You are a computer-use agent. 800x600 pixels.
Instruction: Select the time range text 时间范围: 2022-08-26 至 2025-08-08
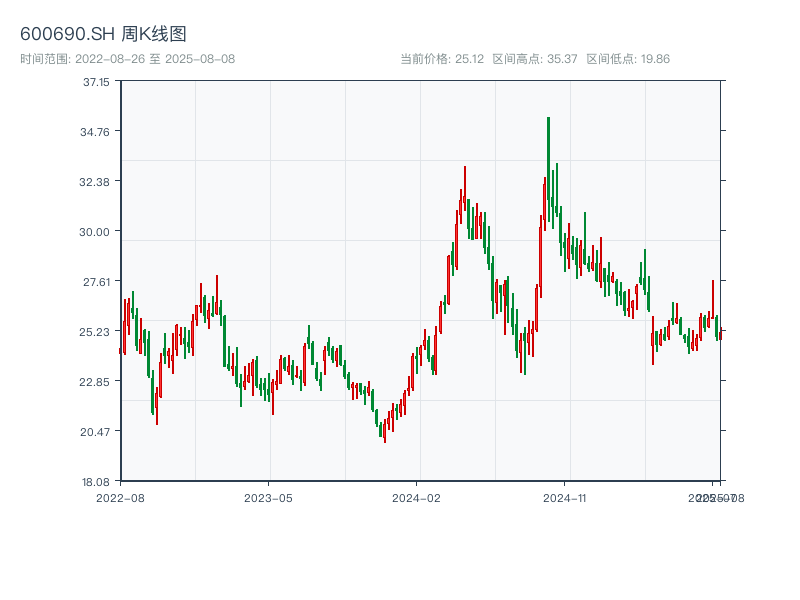tap(128, 59)
